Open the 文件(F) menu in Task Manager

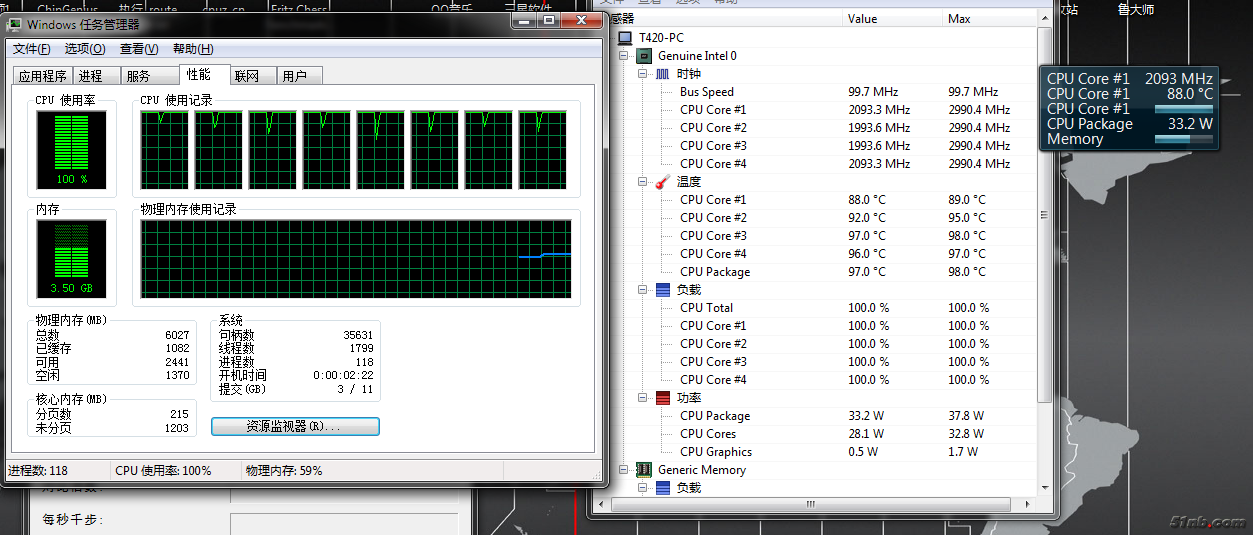(31, 49)
